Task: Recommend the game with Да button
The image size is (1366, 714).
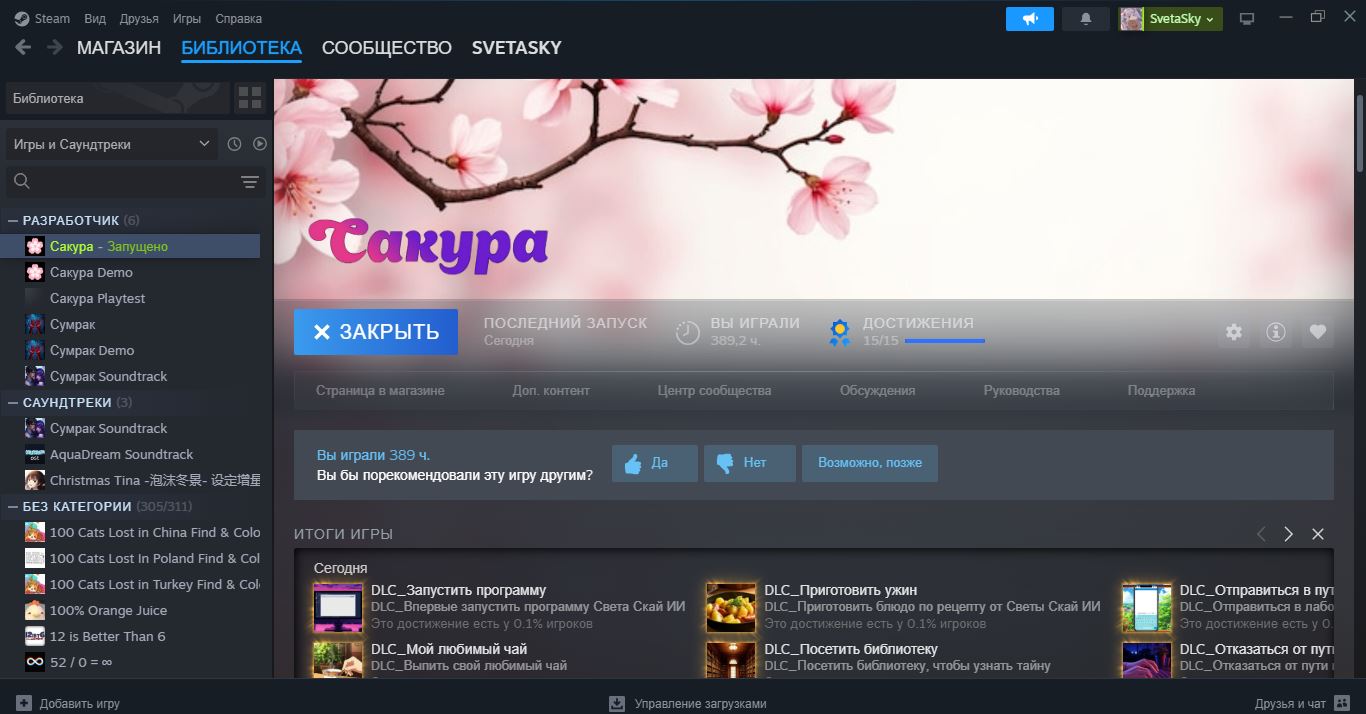Action: (x=655, y=463)
